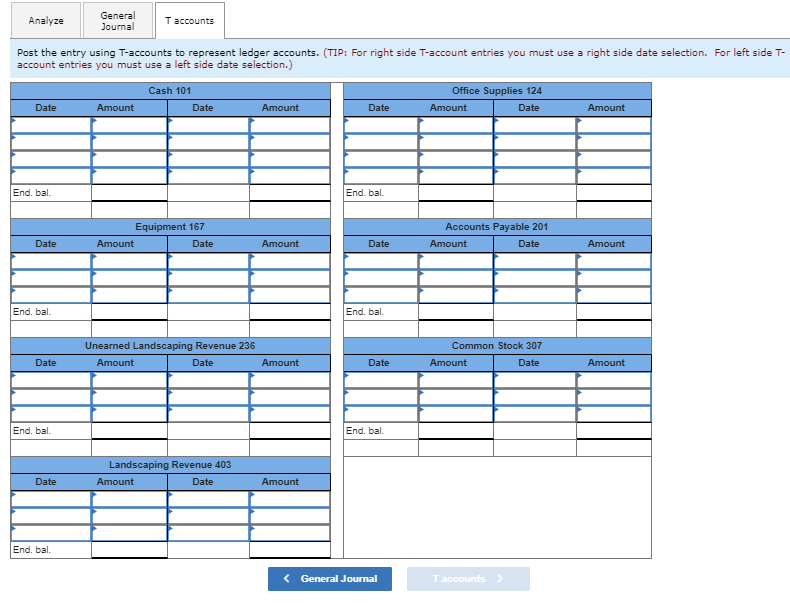Click first right amount field in Cash 101
Screen dimensions: 790x608
click(x=290, y=125)
